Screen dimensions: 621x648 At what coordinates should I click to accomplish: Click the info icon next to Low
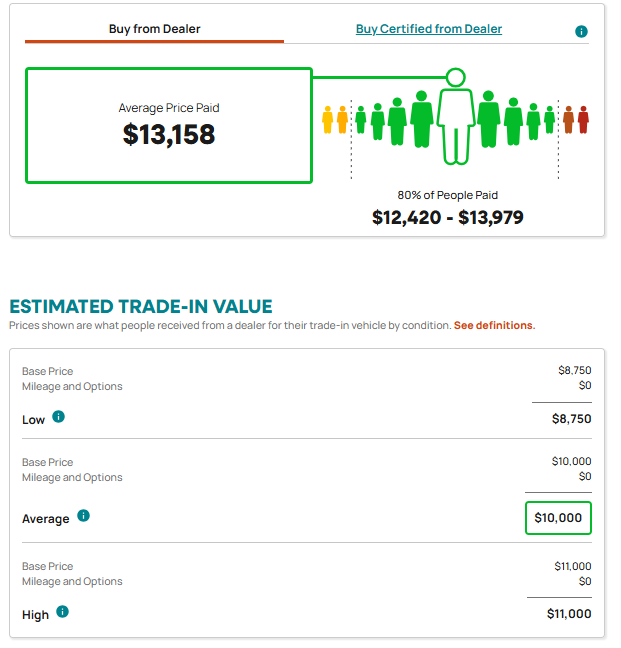tap(58, 417)
